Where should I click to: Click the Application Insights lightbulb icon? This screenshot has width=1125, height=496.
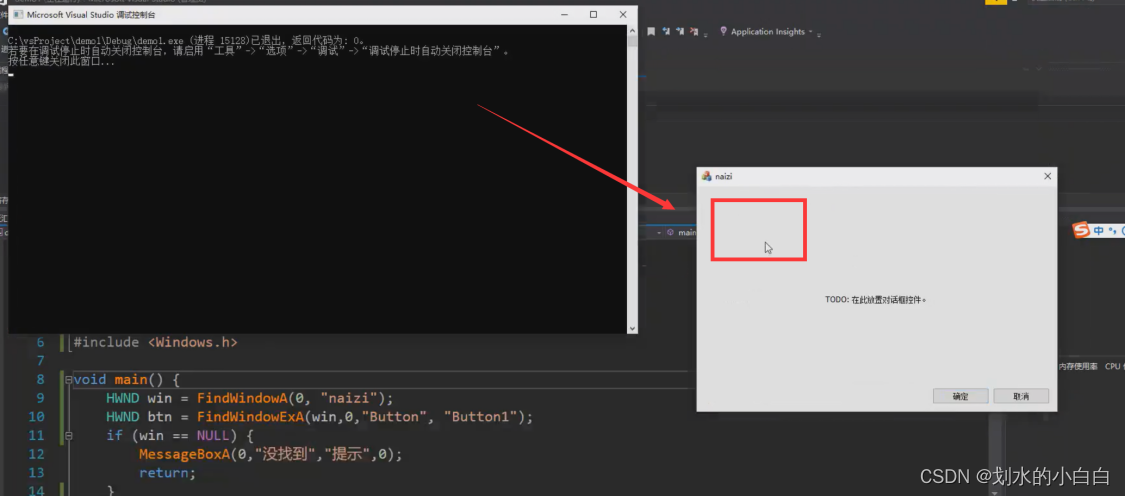click(723, 32)
